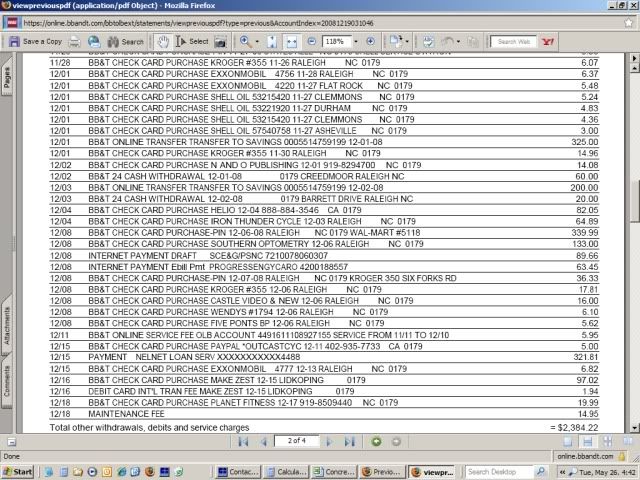Click the total amount $2,384.22

(x=578, y=428)
